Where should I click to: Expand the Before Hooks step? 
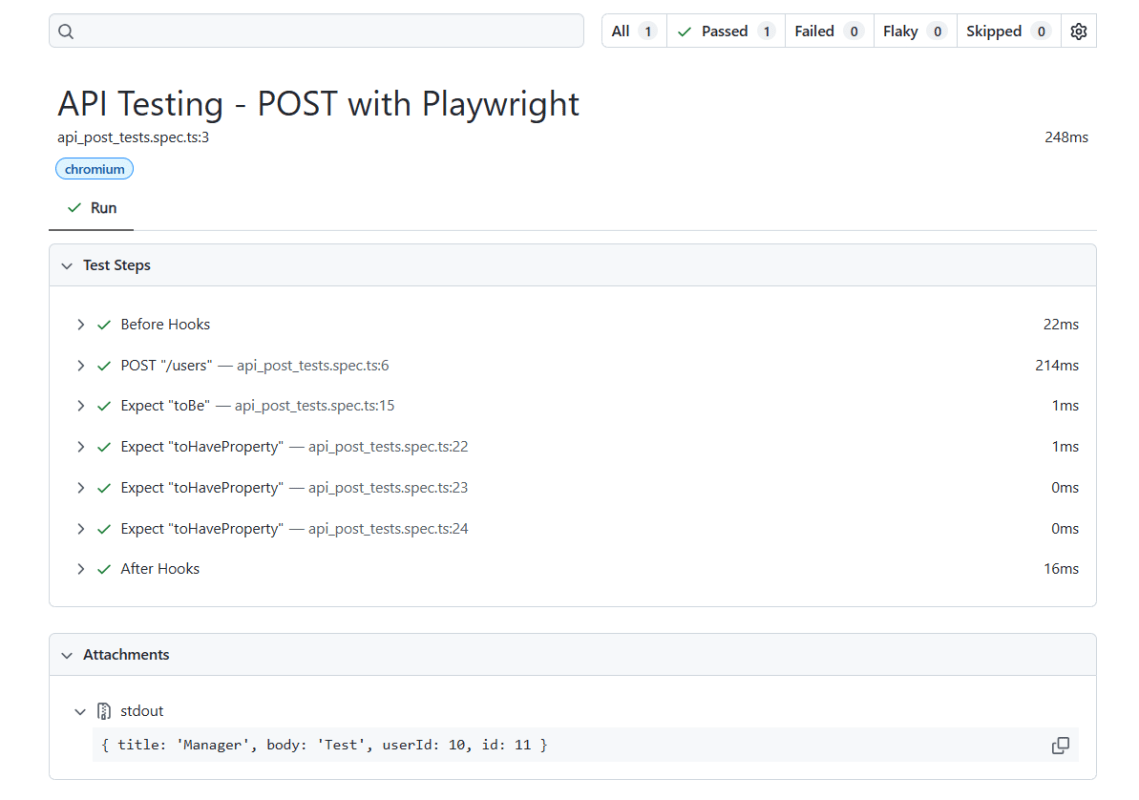click(x=81, y=325)
